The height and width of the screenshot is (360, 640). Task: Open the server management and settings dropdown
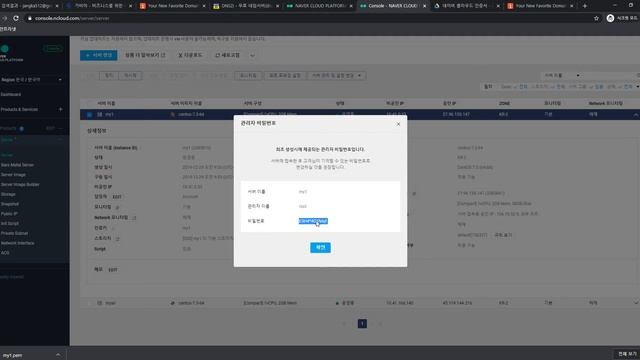coord(336,76)
